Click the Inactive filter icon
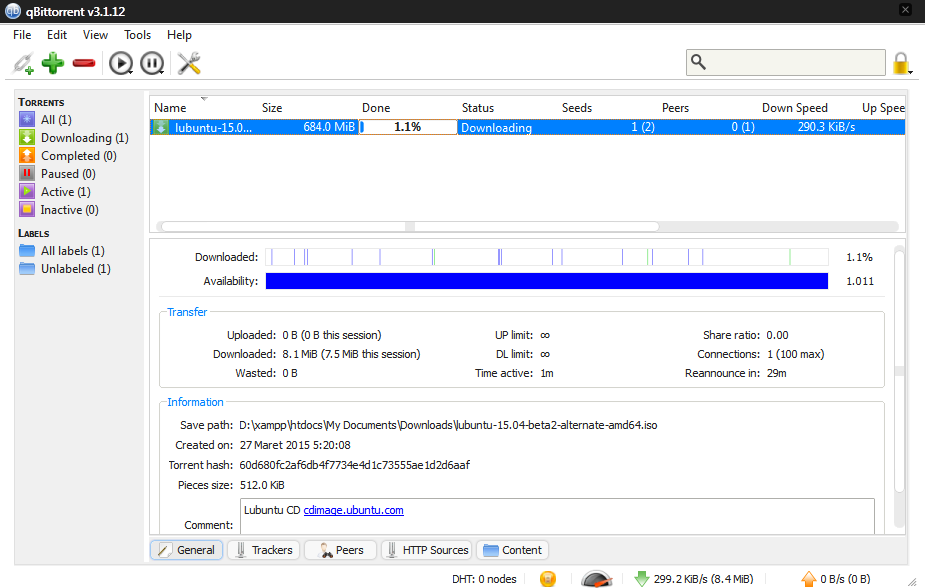Image resolution: width=925 pixels, height=588 pixels. (x=27, y=209)
